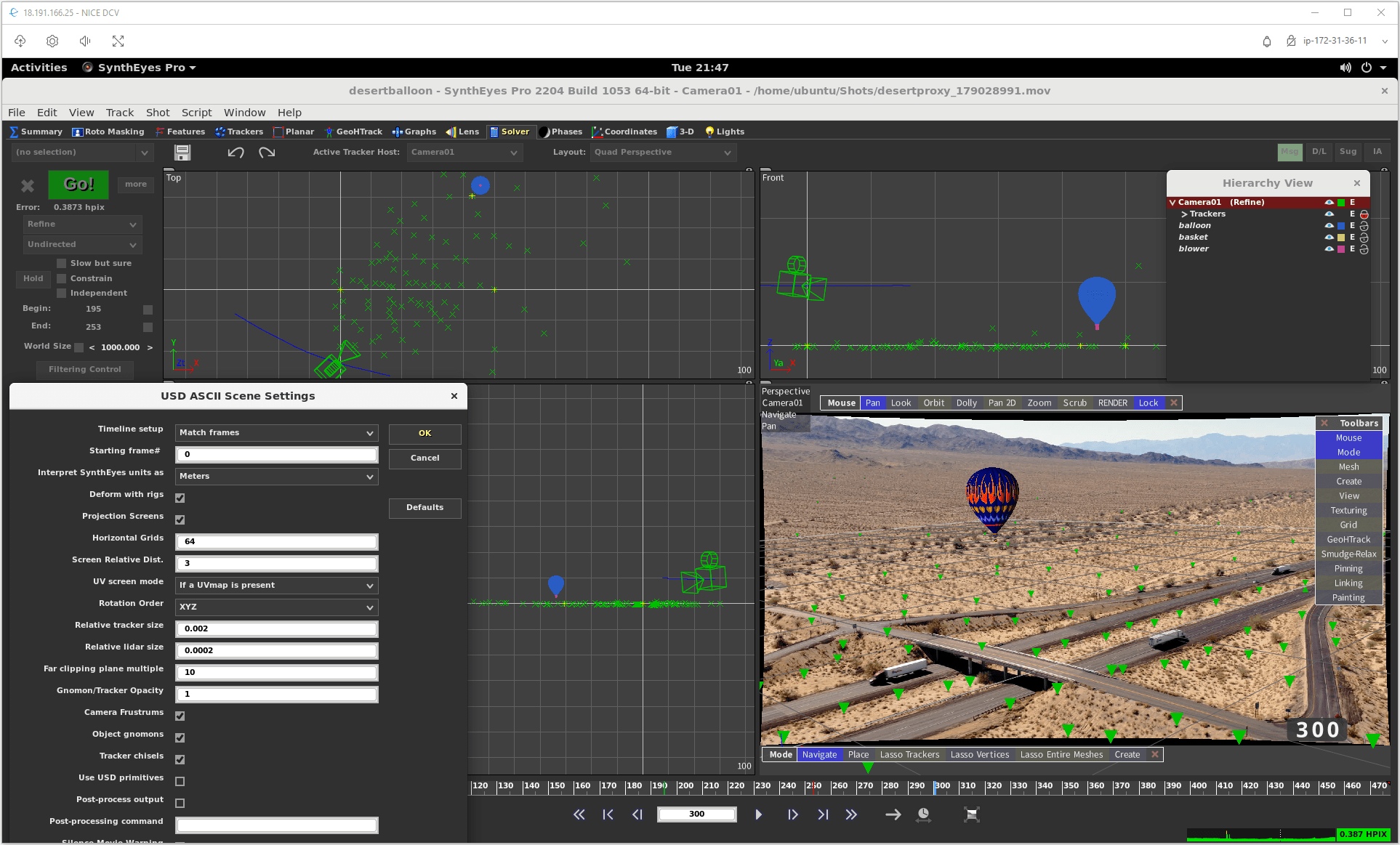The height and width of the screenshot is (845, 1400).
Task: Open the Script menu
Action: pyautogui.click(x=196, y=113)
